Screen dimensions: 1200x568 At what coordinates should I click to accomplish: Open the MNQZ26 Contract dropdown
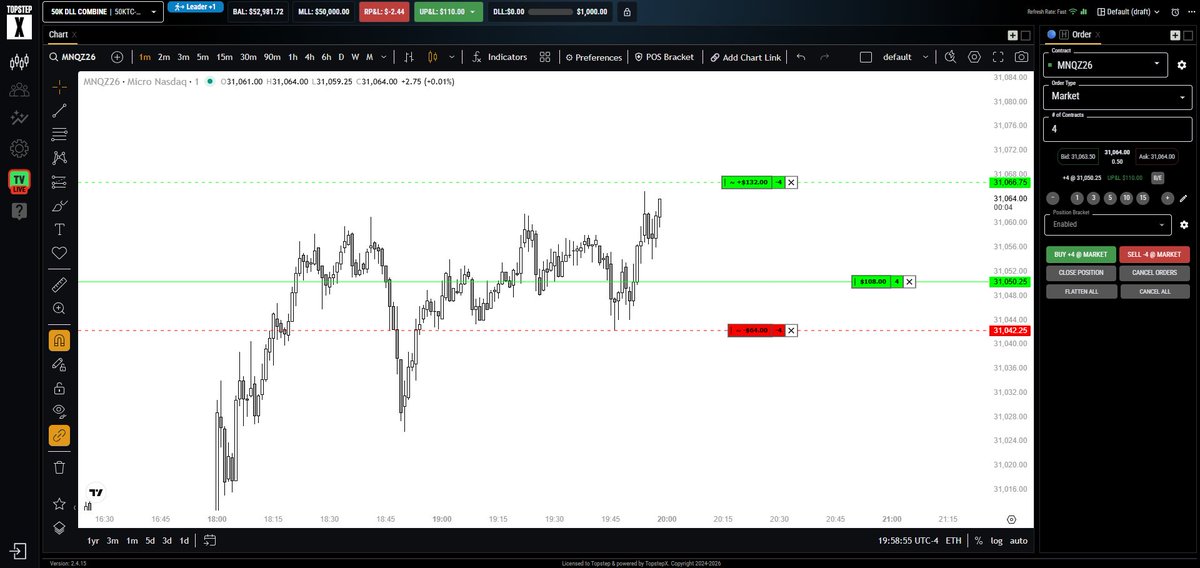(x=1105, y=64)
